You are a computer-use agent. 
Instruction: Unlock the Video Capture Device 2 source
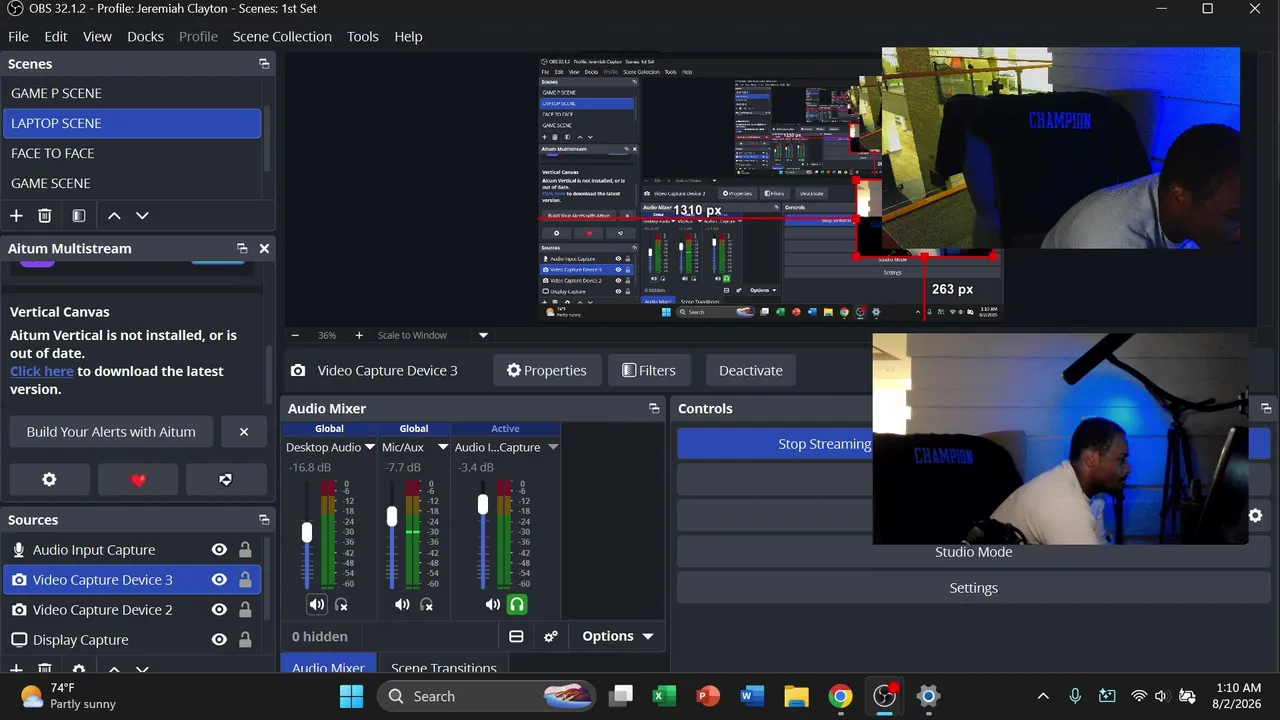point(245,610)
